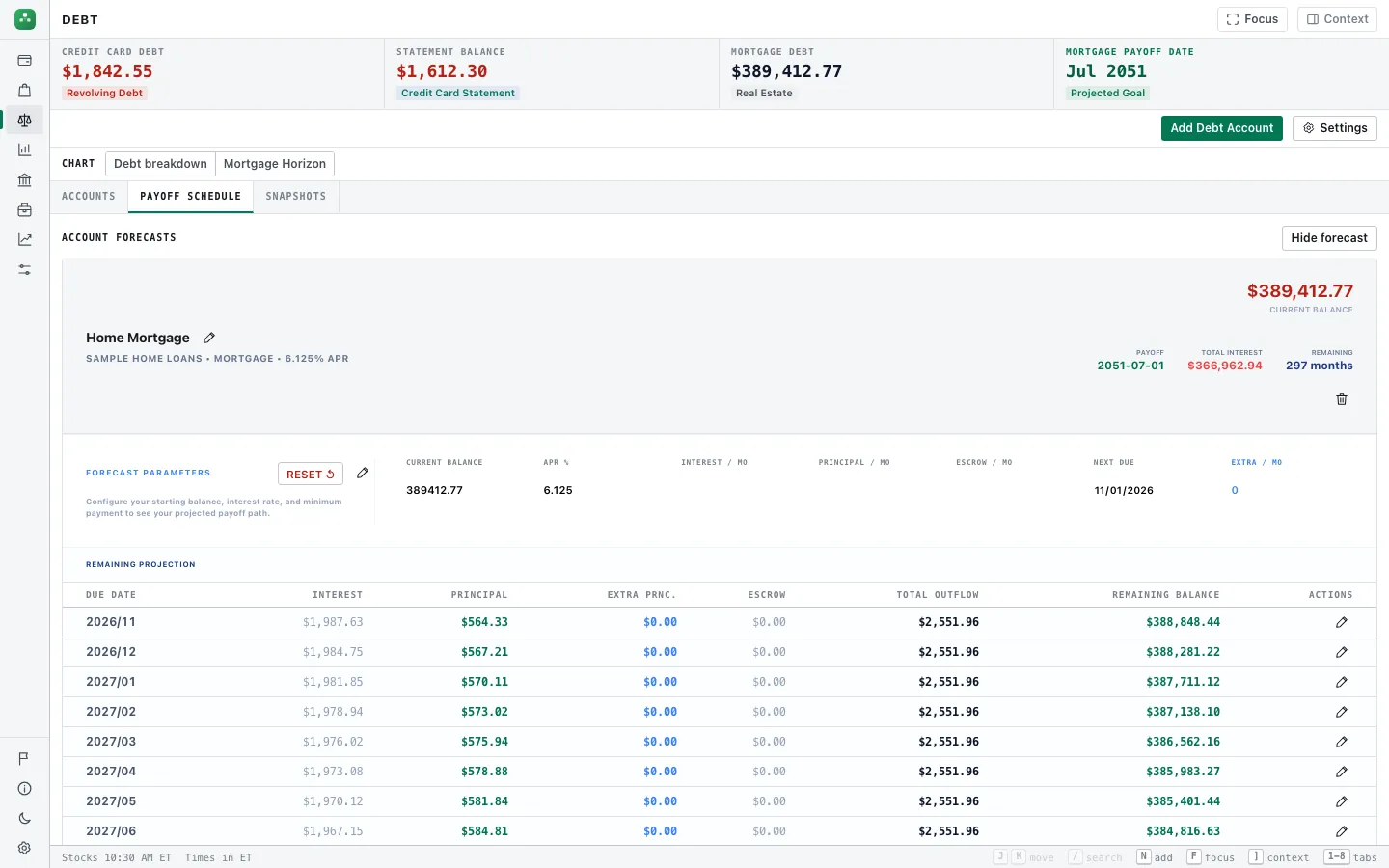Click the green app logo icon
This screenshot has width=1389, height=868.
pos(25,18)
